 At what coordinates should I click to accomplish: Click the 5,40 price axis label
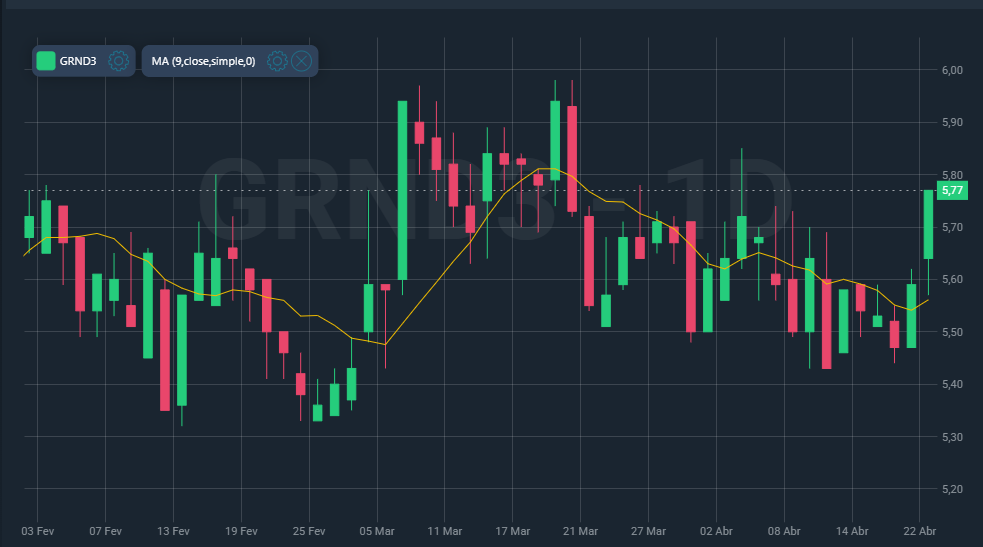pos(952,384)
